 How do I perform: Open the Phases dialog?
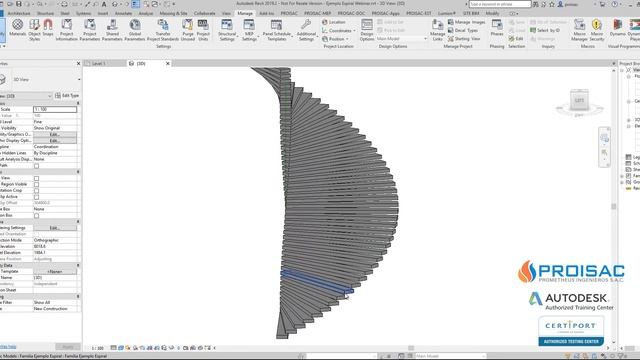497,28
